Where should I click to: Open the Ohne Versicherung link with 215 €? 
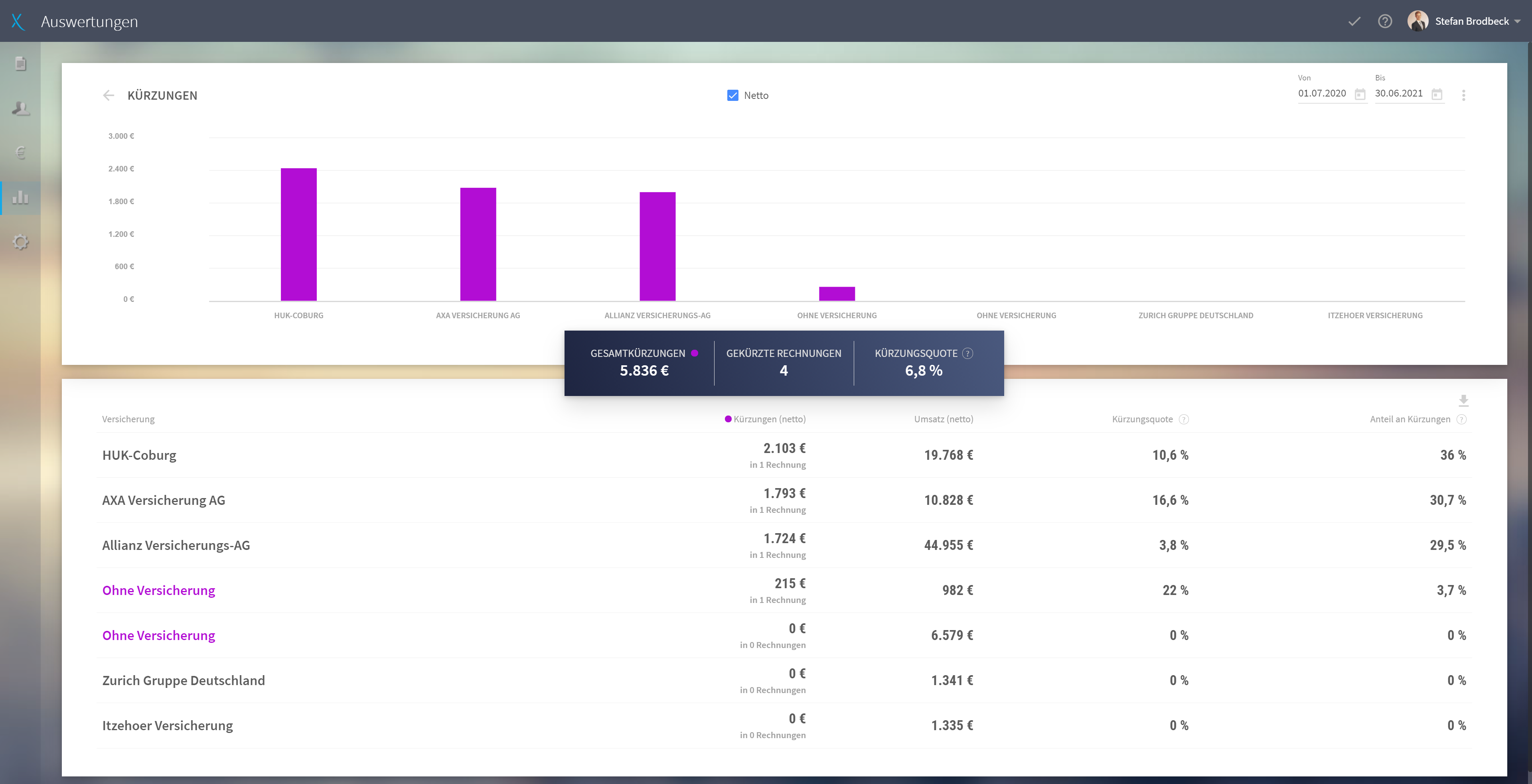click(x=159, y=590)
